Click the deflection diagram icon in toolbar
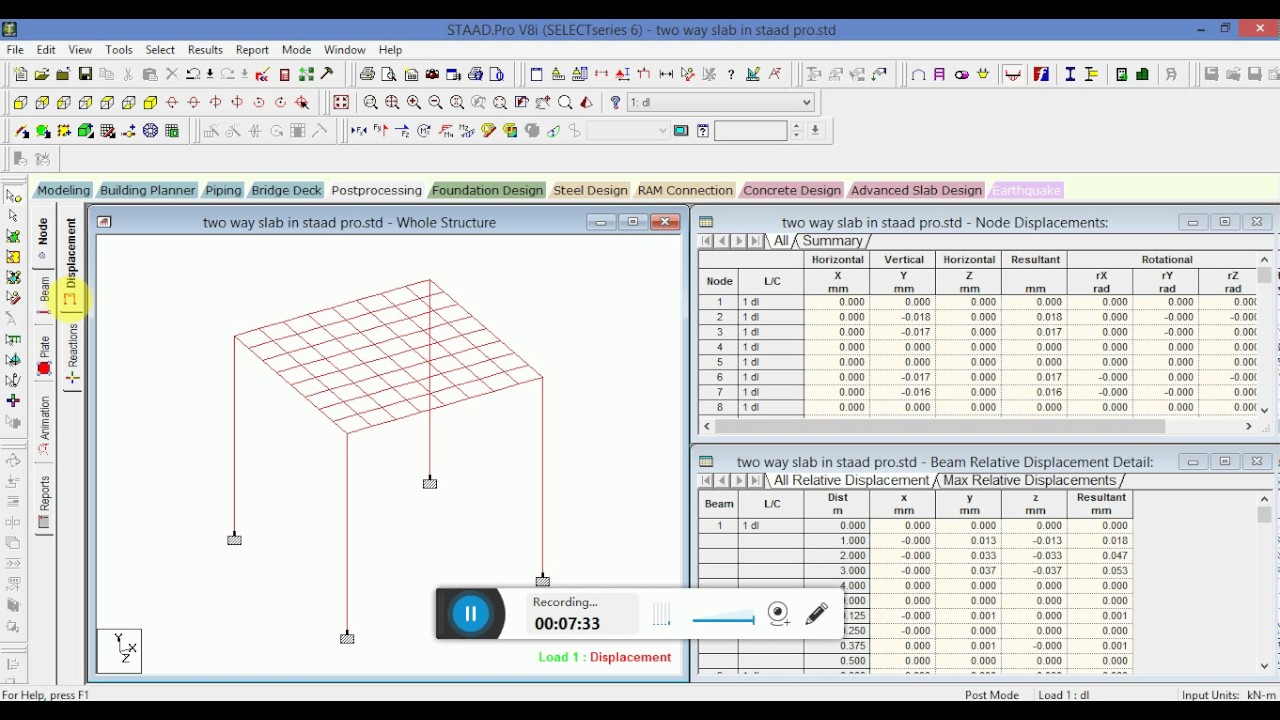1280x720 pixels. tap(1013, 74)
